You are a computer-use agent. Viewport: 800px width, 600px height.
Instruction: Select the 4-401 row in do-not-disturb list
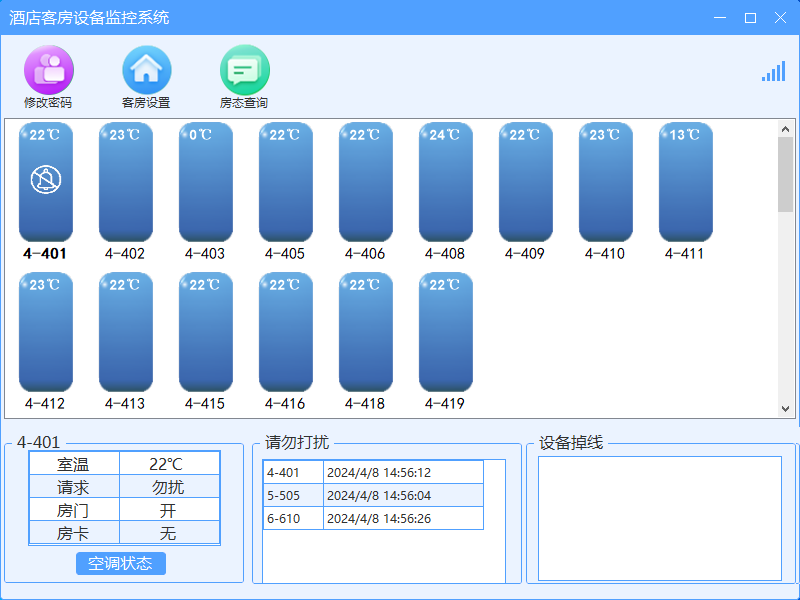click(373, 472)
